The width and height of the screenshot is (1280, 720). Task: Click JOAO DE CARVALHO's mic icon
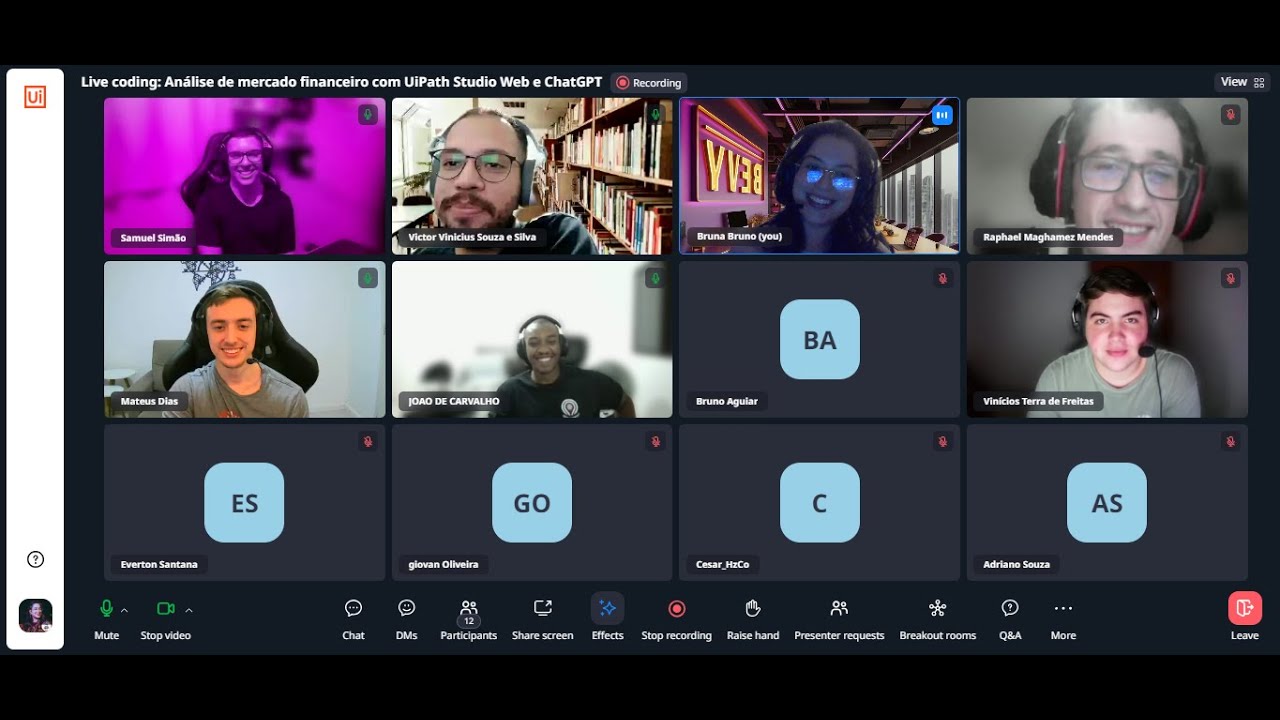click(655, 278)
